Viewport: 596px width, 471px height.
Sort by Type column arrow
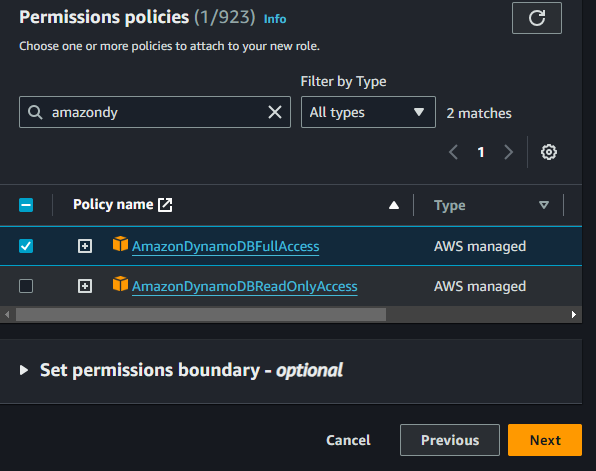544,205
